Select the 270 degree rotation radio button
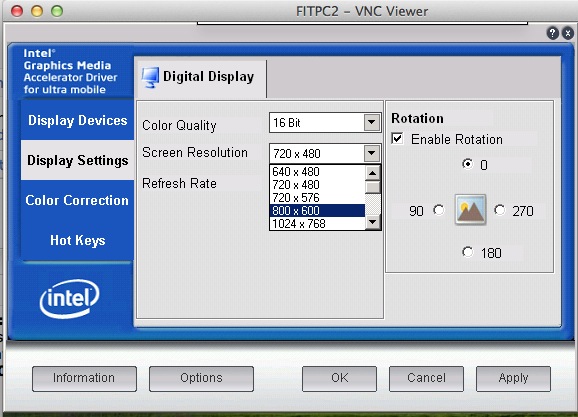 [499, 210]
